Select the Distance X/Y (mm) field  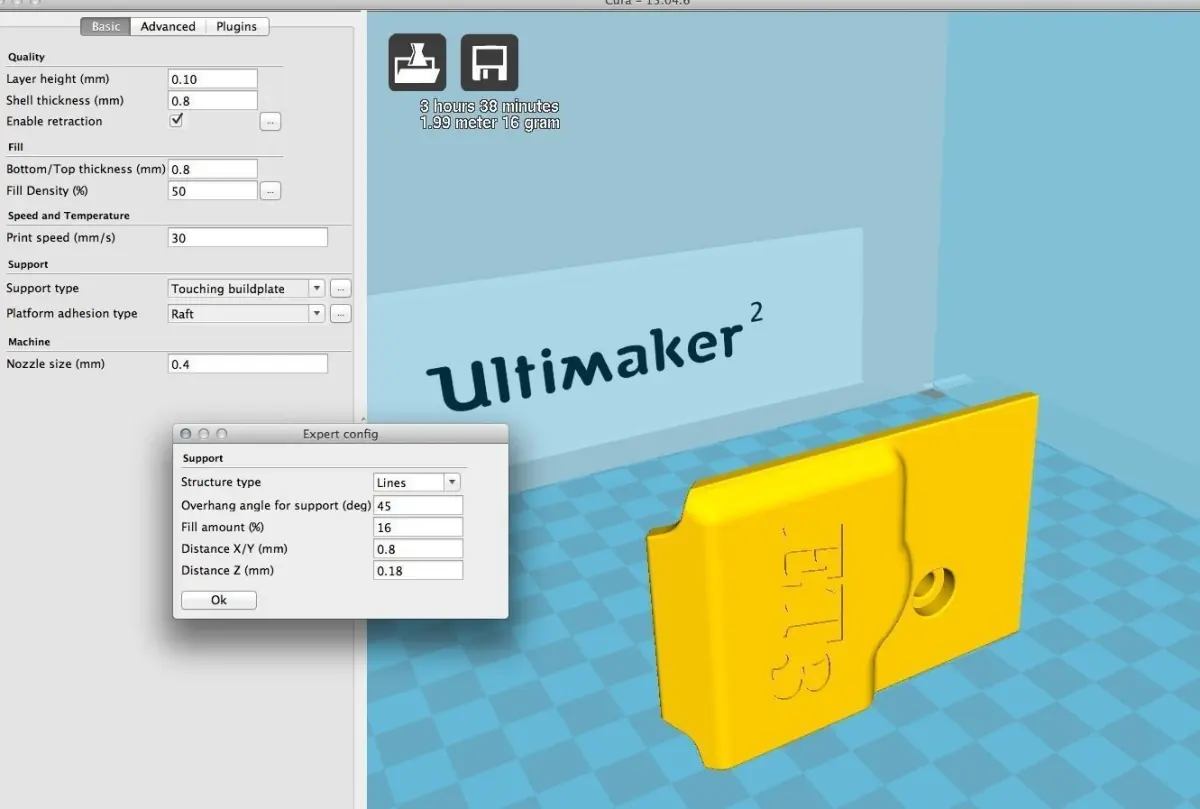pos(418,549)
